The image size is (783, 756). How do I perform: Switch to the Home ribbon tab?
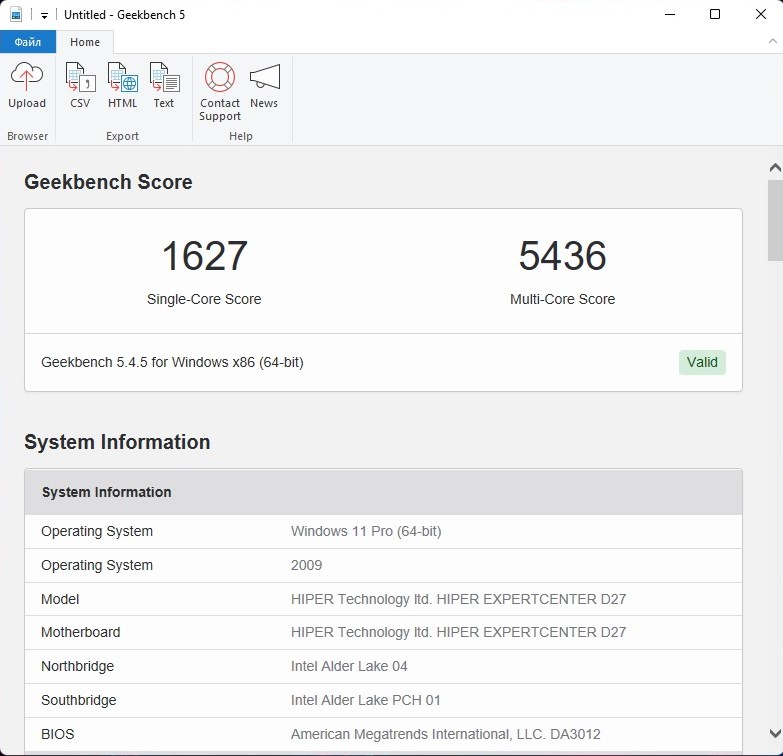pyautogui.click(x=85, y=42)
